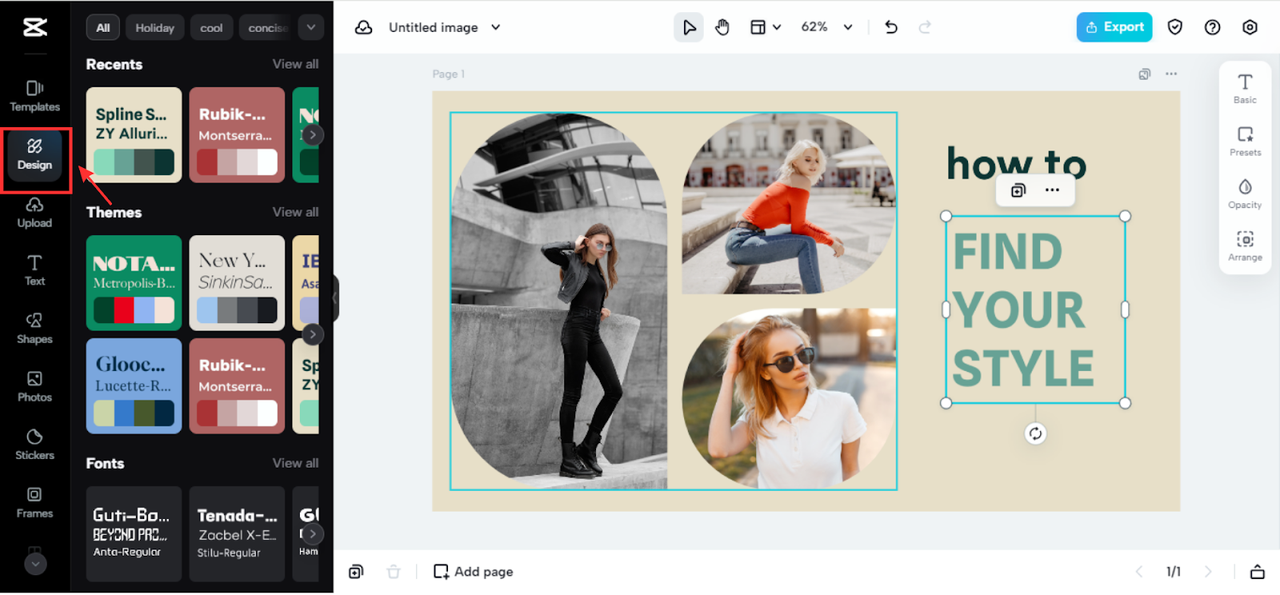Select the pointer selection tool
Viewport: 1280px width, 595px height.
[x=689, y=27]
